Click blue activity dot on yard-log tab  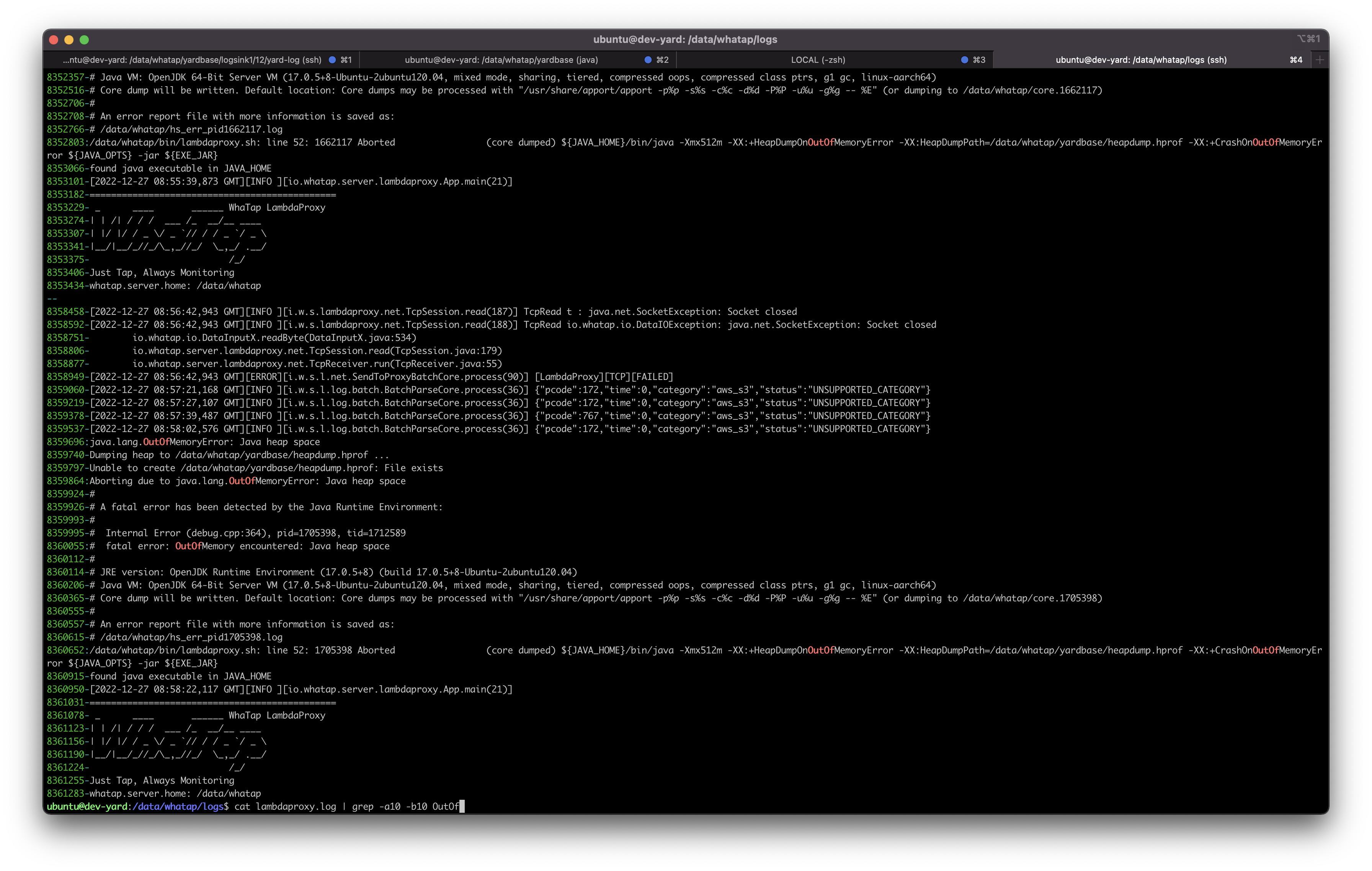(x=332, y=60)
